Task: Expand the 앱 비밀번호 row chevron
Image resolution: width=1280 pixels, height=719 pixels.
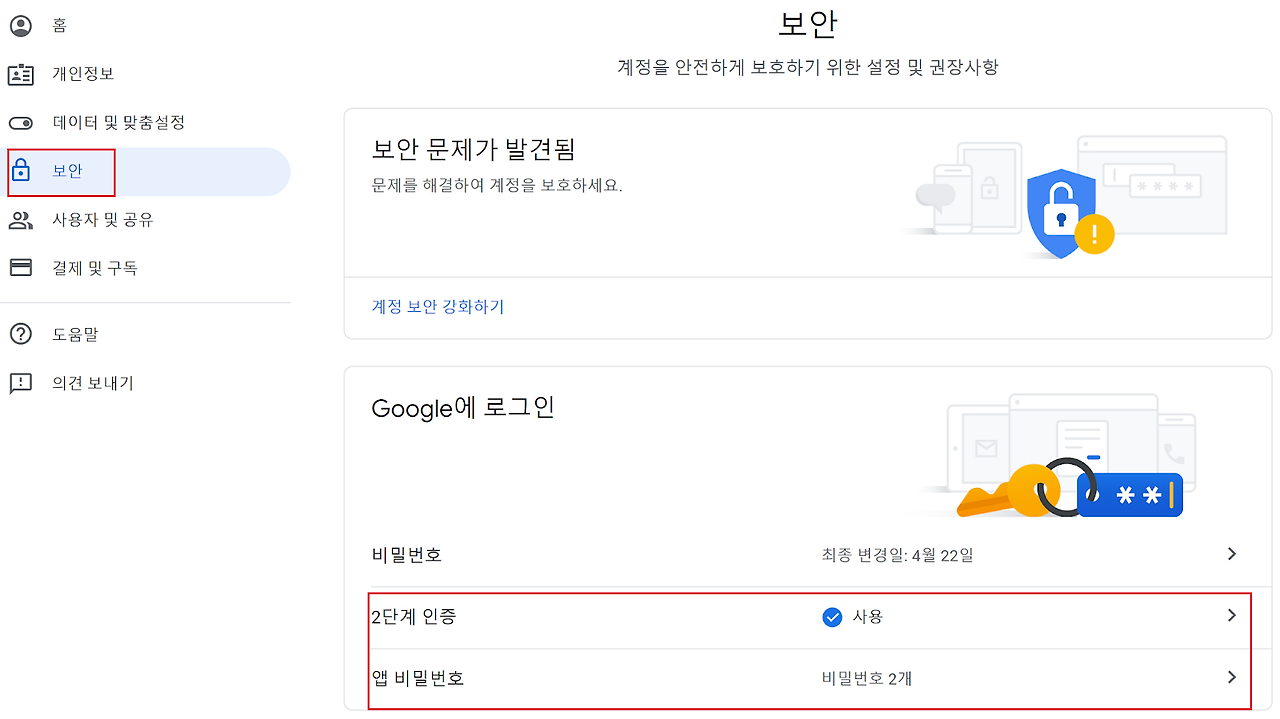Action: 1232,678
